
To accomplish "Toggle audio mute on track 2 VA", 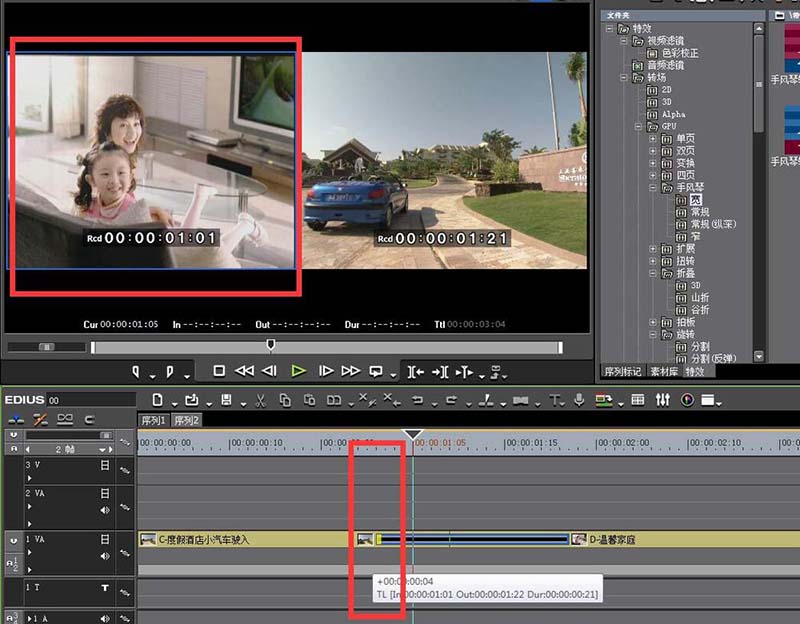I will click(105, 509).
